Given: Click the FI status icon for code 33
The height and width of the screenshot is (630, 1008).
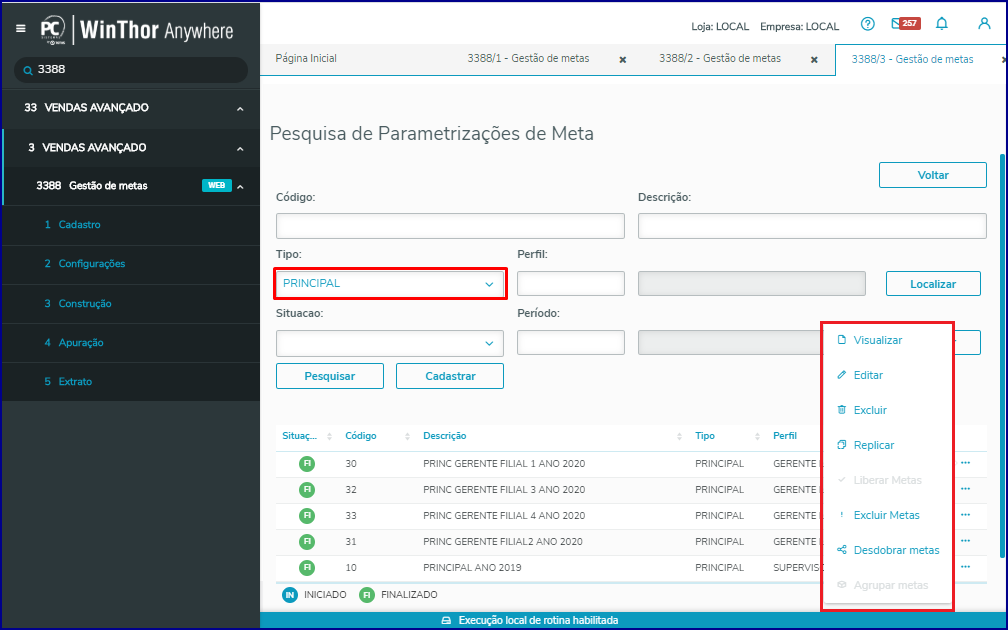Looking at the screenshot, I should click(x=307, y=516).
